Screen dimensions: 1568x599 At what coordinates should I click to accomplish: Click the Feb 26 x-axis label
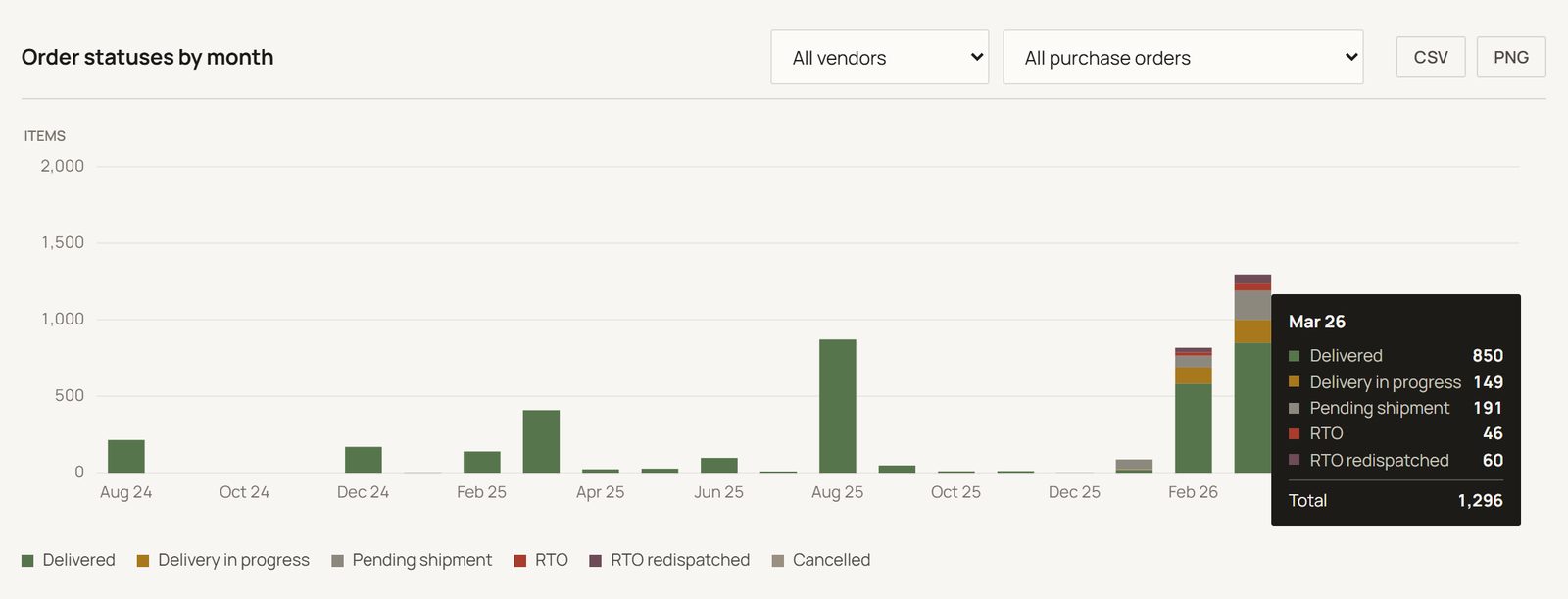click(x=1193, y=492)
